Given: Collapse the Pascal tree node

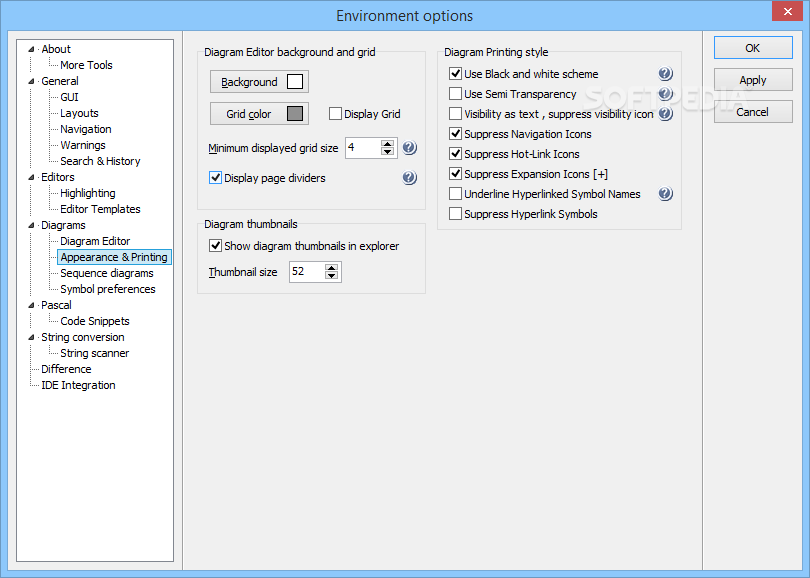Looking at the screenshot, I should [31, 305].
